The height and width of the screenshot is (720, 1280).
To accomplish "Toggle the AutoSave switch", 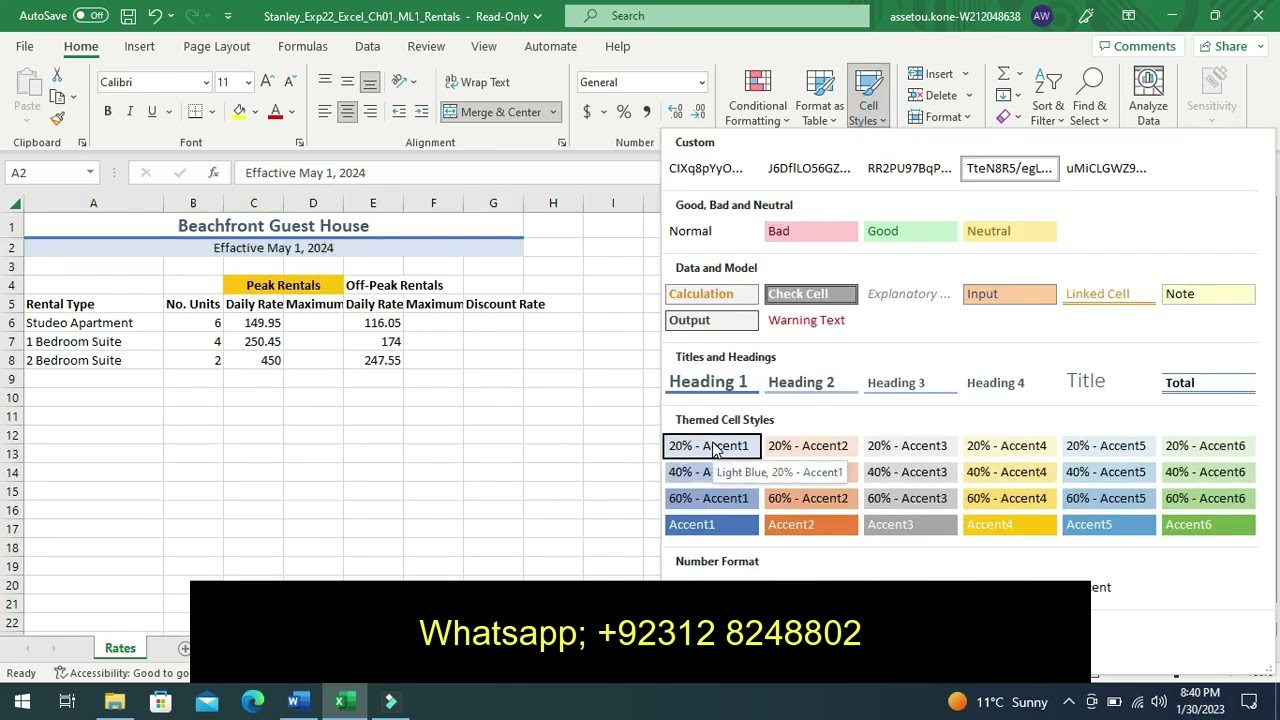I will (91, 16).
